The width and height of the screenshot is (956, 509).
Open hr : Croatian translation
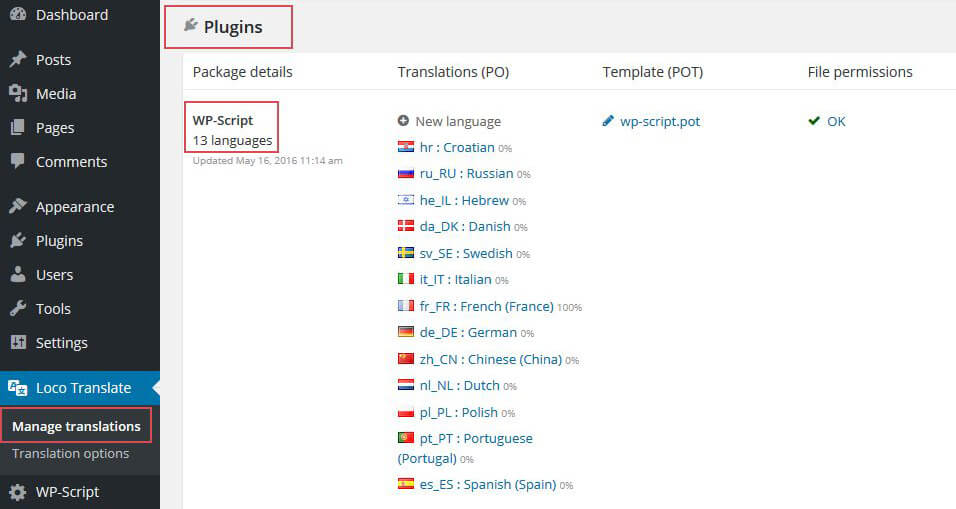[457, 148]
